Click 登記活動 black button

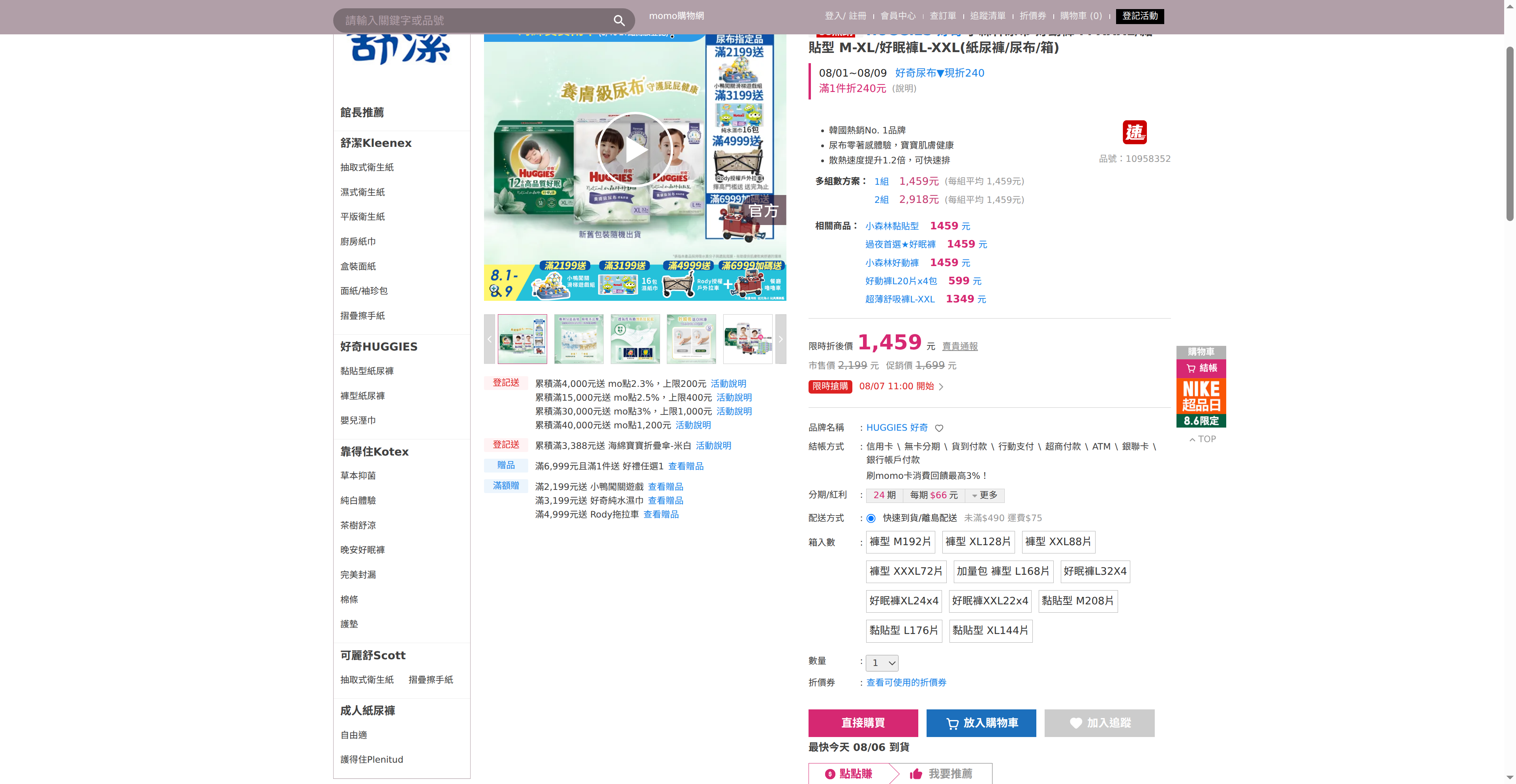point(1140,16)
